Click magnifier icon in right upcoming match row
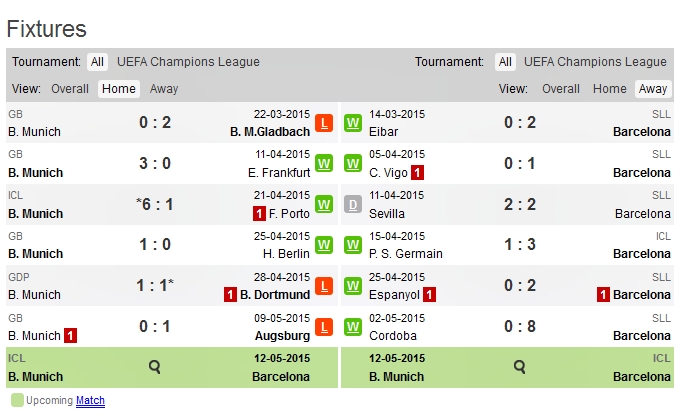The width and height of the screenshot is (682, 416). tap(520, 367)
